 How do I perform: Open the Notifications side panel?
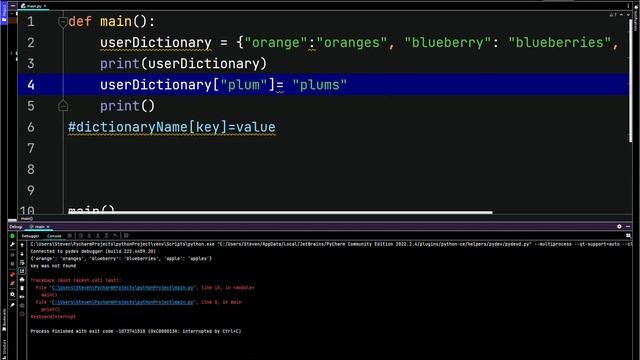click(x=636, y=18)
